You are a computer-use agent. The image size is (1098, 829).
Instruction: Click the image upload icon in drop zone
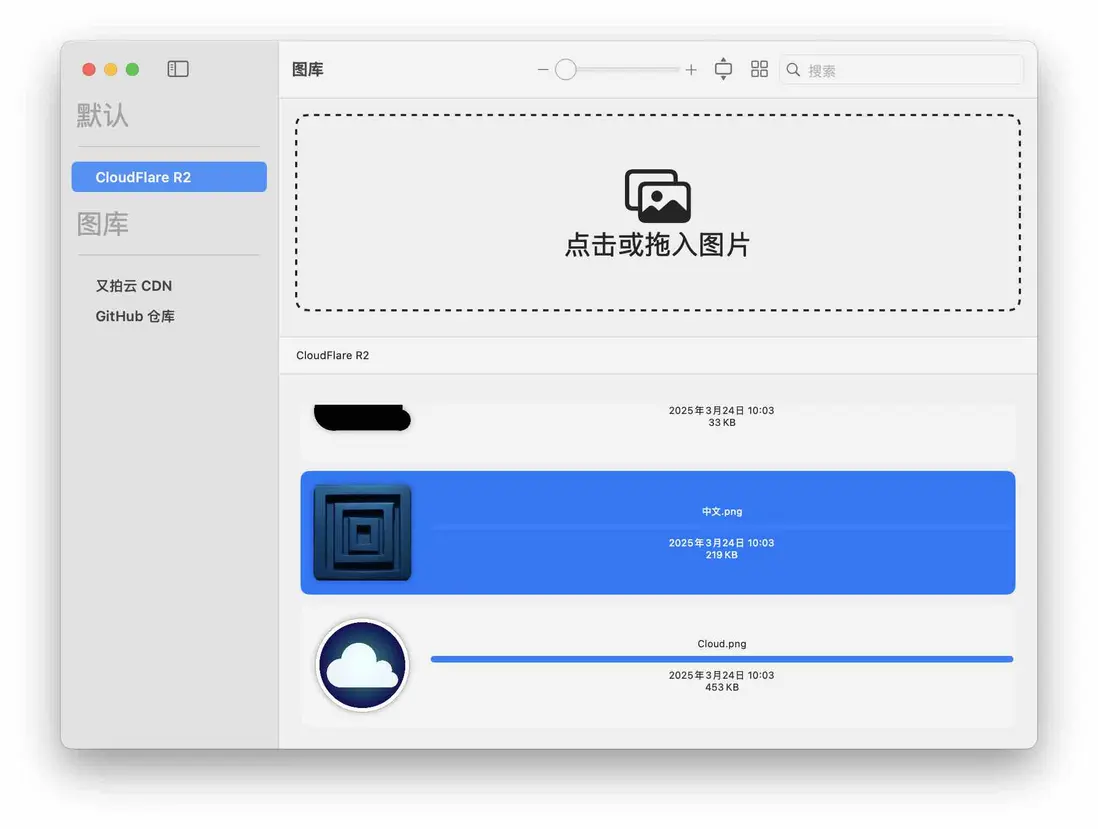pyautogui.click(x=658, y=196)
